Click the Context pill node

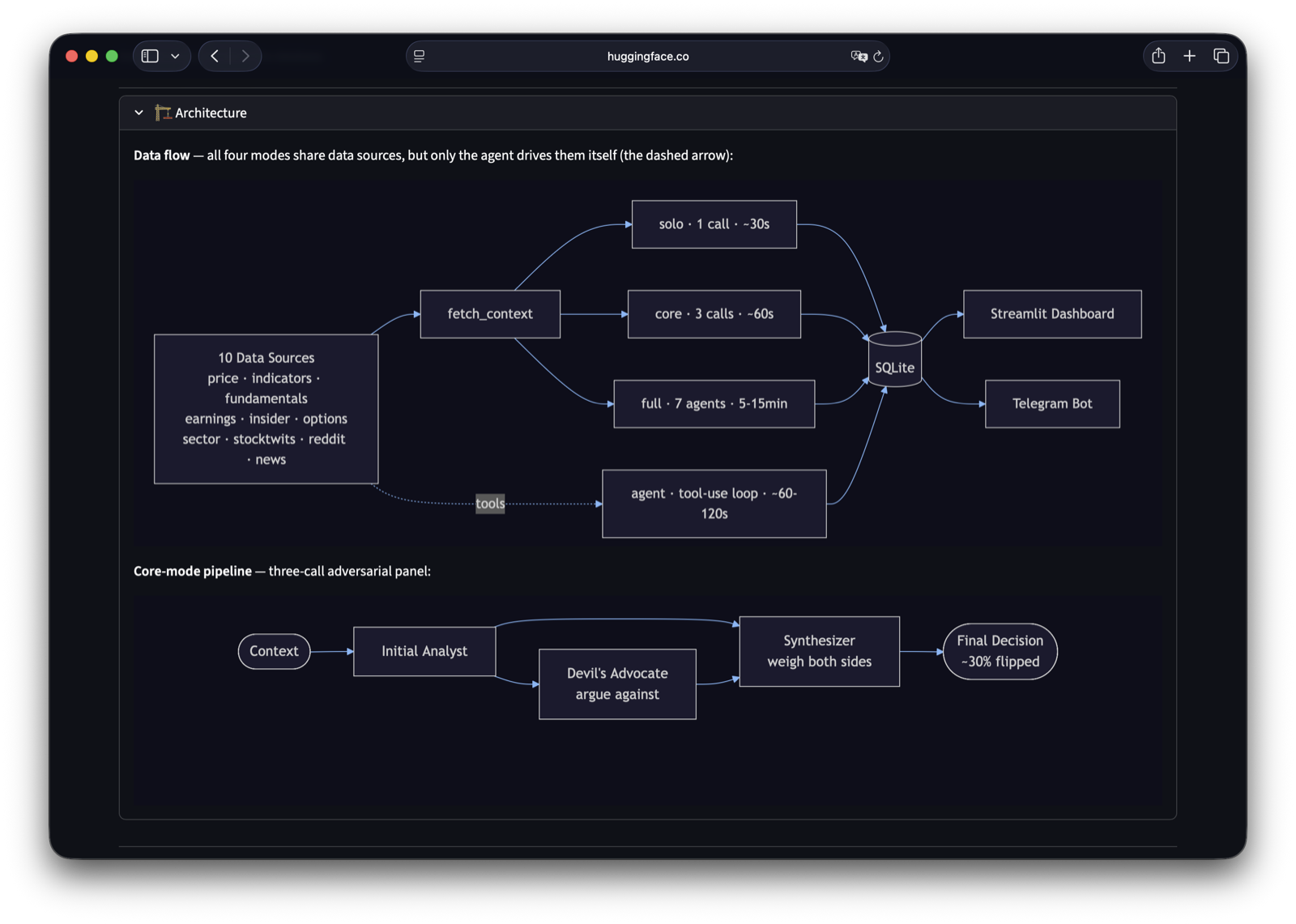pyautogui.click(x=274, y=651)
